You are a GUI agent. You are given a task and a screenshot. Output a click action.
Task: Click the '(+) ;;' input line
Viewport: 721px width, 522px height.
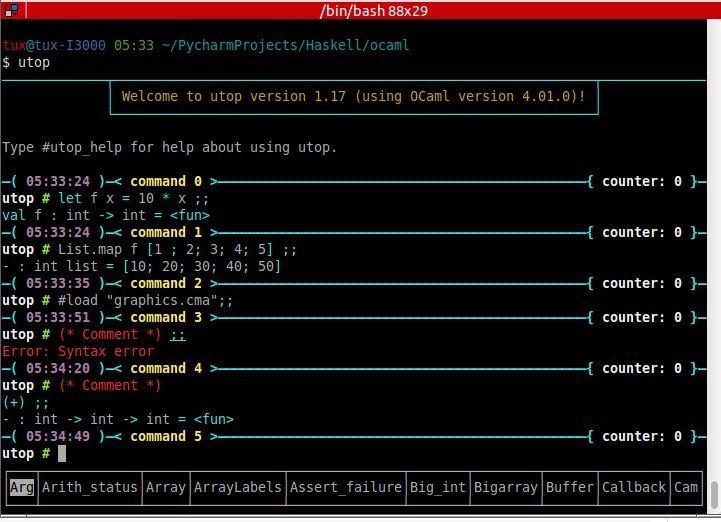click(25, 403)
